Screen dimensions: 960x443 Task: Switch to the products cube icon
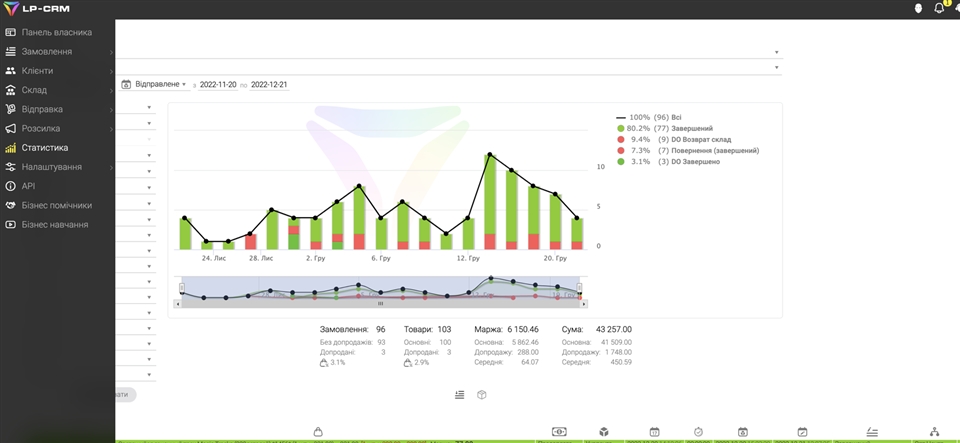[481, 395]
